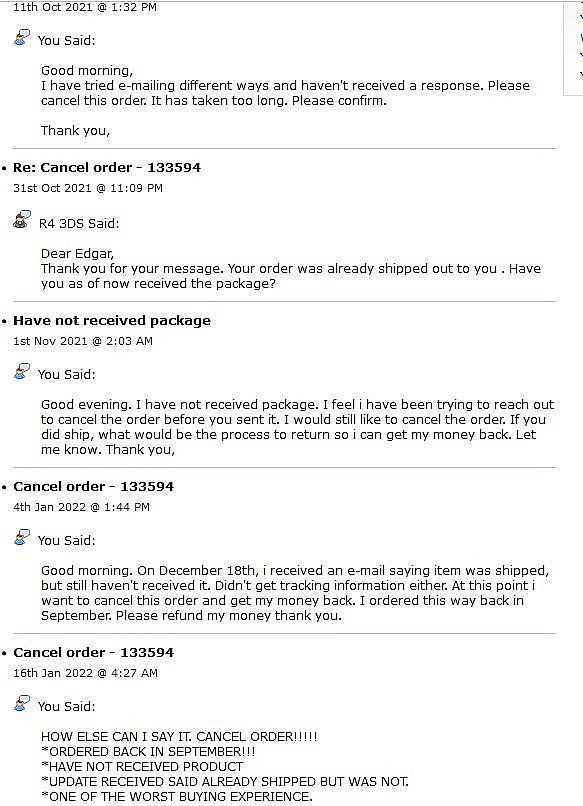Click the '1st Nov 2021 @ 2:03 AM' timestamp
Screen dimensions: 583x806
(83, 341)
